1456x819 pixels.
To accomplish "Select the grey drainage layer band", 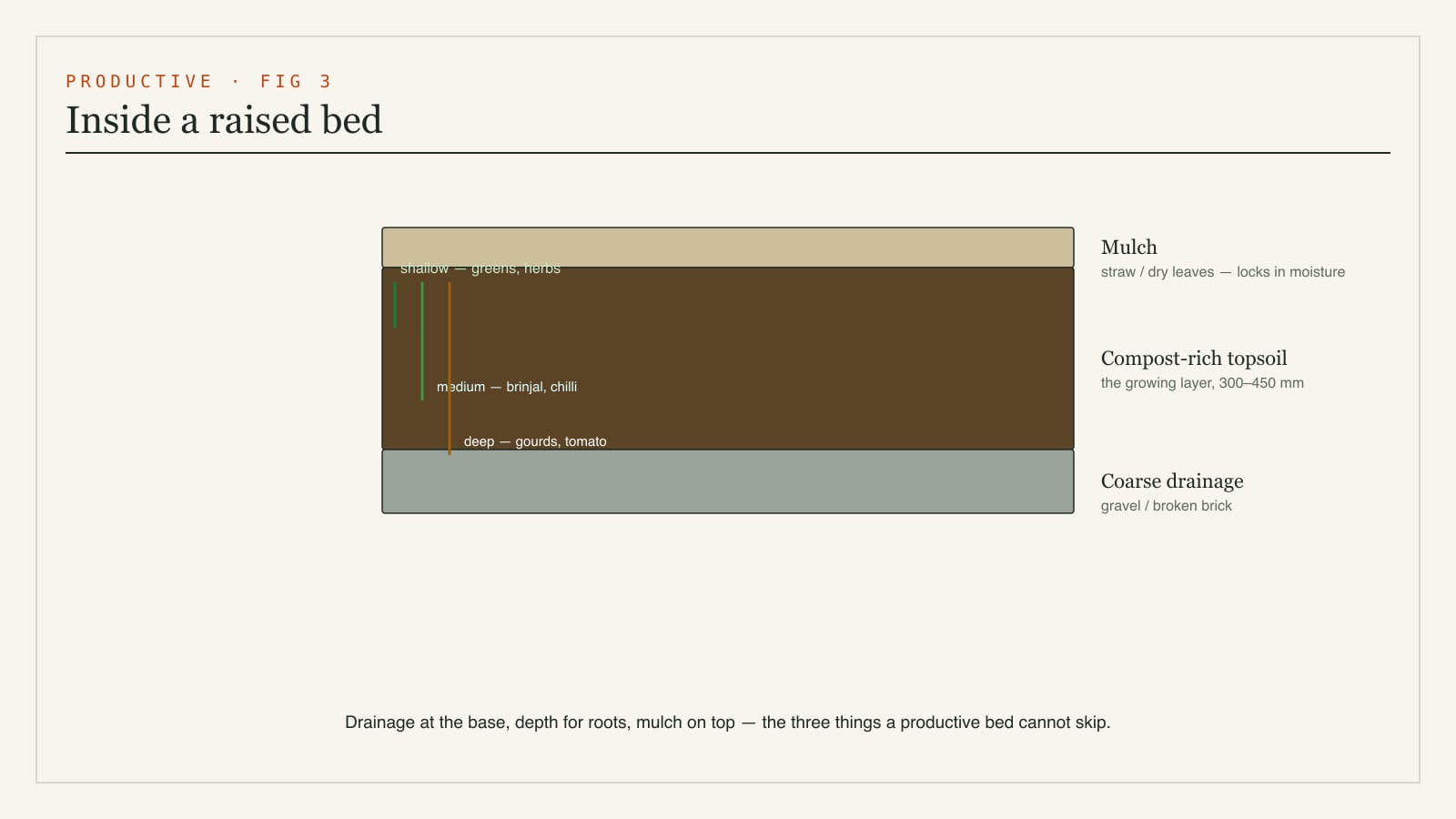I will (728, 481).
